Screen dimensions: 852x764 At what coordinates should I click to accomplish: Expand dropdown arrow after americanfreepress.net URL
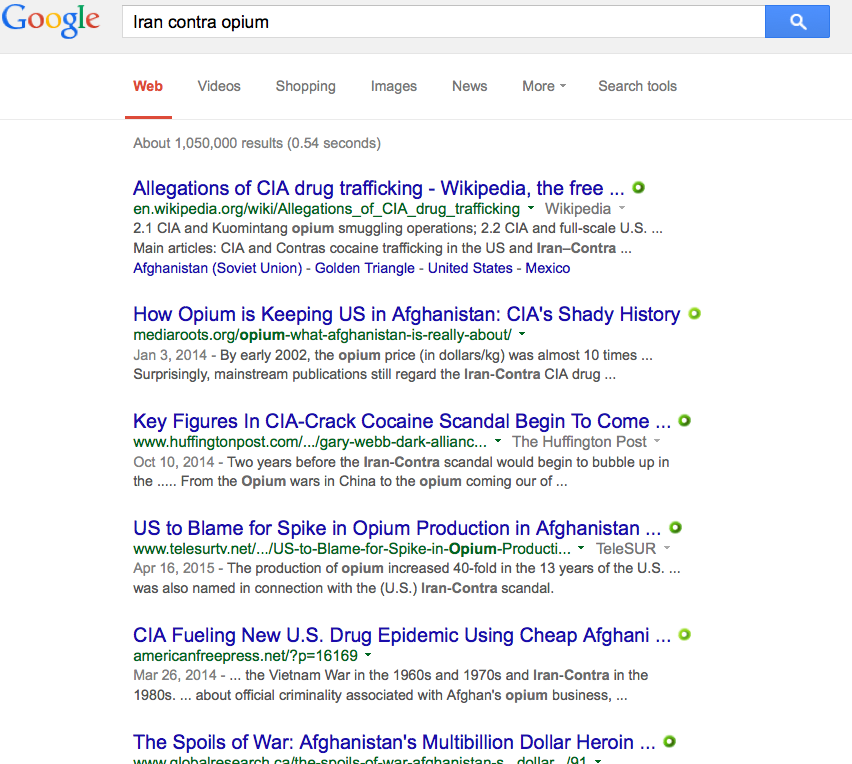click(368, 655)
